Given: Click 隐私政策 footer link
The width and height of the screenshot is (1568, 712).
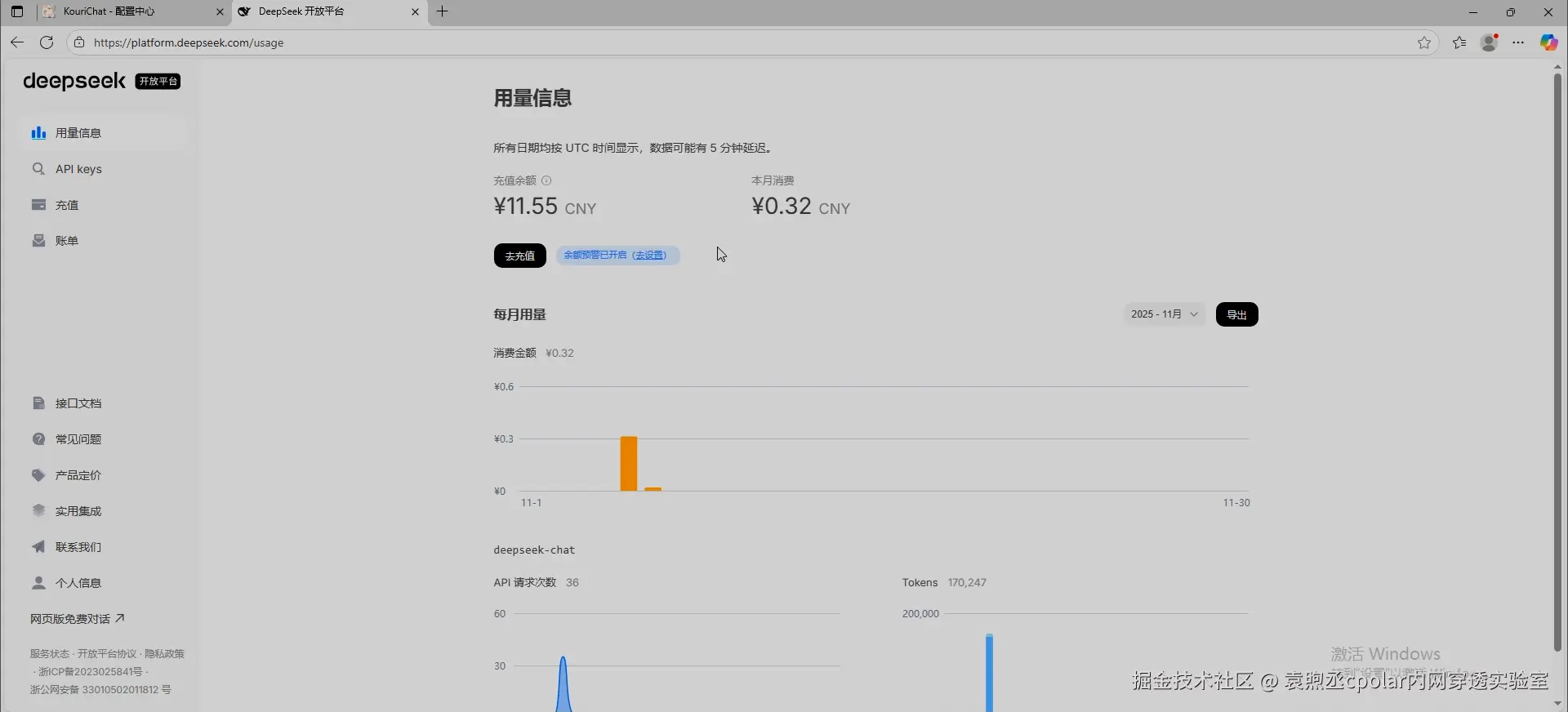Looking at the screenshot, I should 164,654.
